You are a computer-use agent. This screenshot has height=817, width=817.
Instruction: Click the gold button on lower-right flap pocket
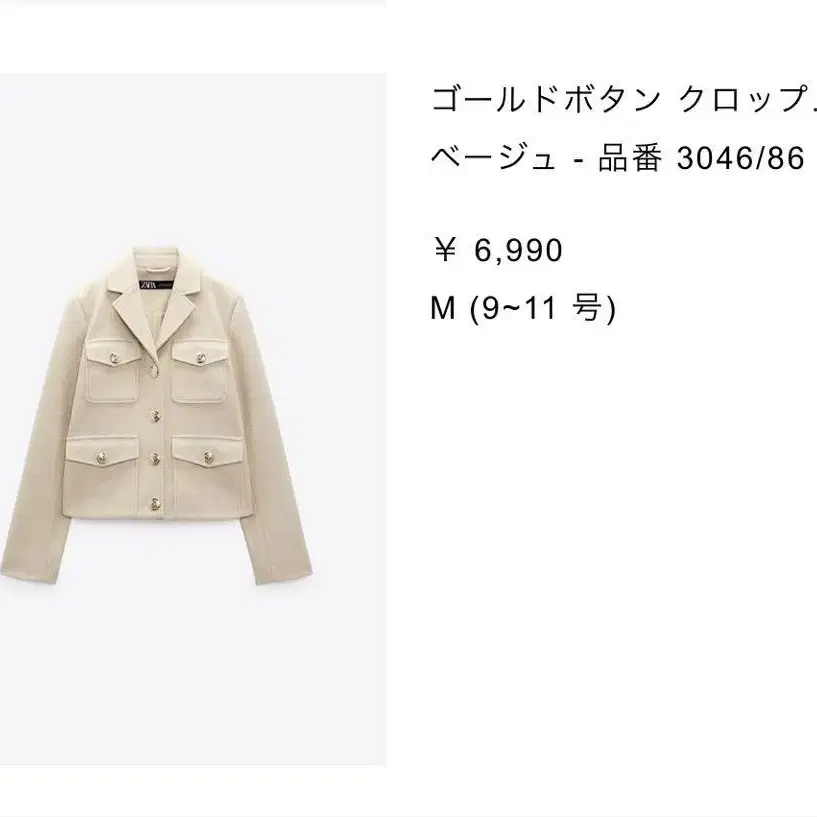pyautogui.click(x=209, y=457)
